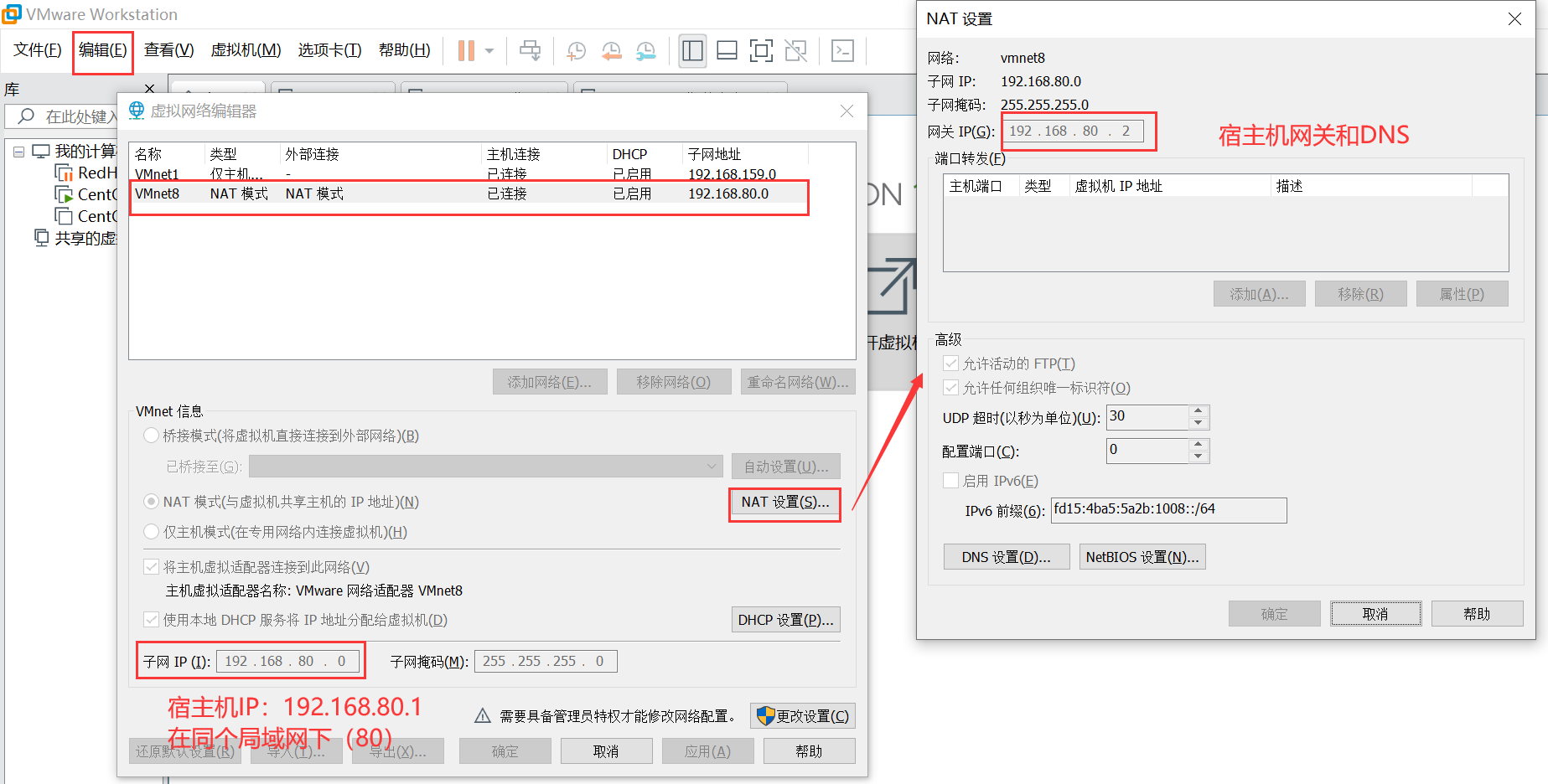Click the globe icon of 虚拟网络编辑器
Viewport: 1548px width, 784px height.
[136, 111]
